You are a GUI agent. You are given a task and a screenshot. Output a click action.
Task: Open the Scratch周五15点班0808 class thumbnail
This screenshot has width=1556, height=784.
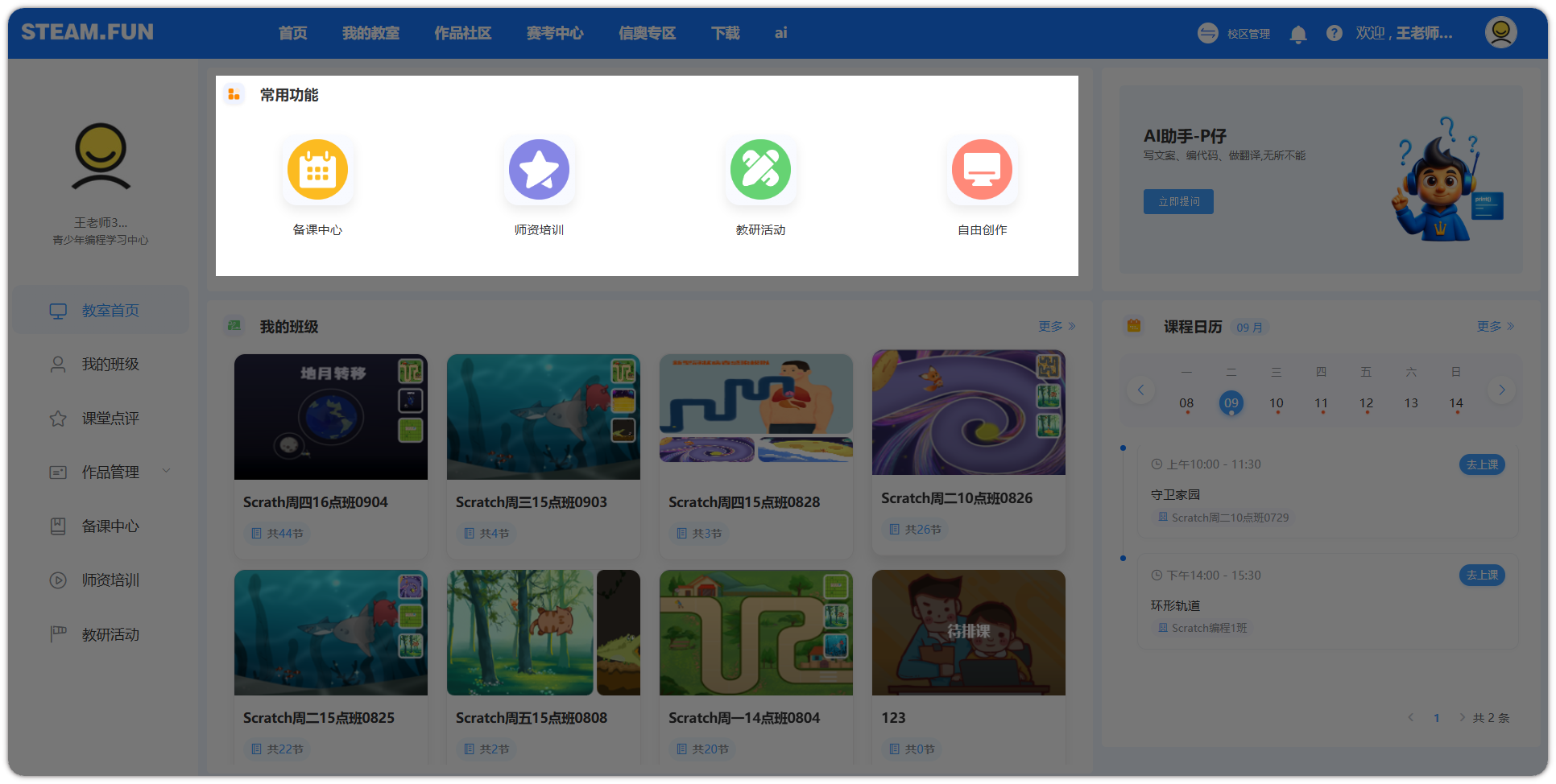(544, 633)
